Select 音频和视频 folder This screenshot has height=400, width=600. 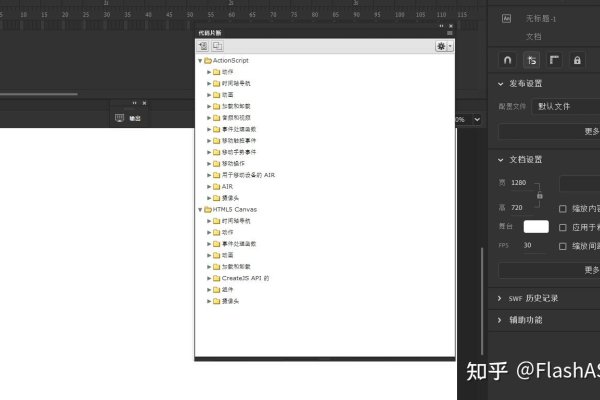[x=236, y=118]
